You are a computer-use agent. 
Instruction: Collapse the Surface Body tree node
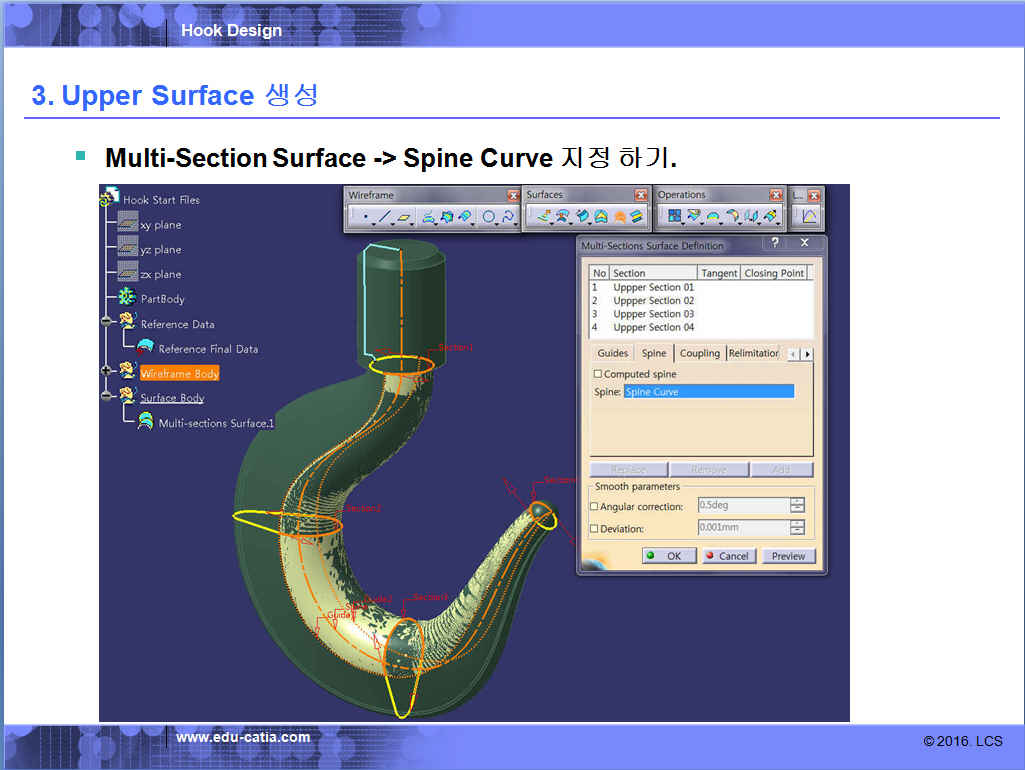[106, 396]
